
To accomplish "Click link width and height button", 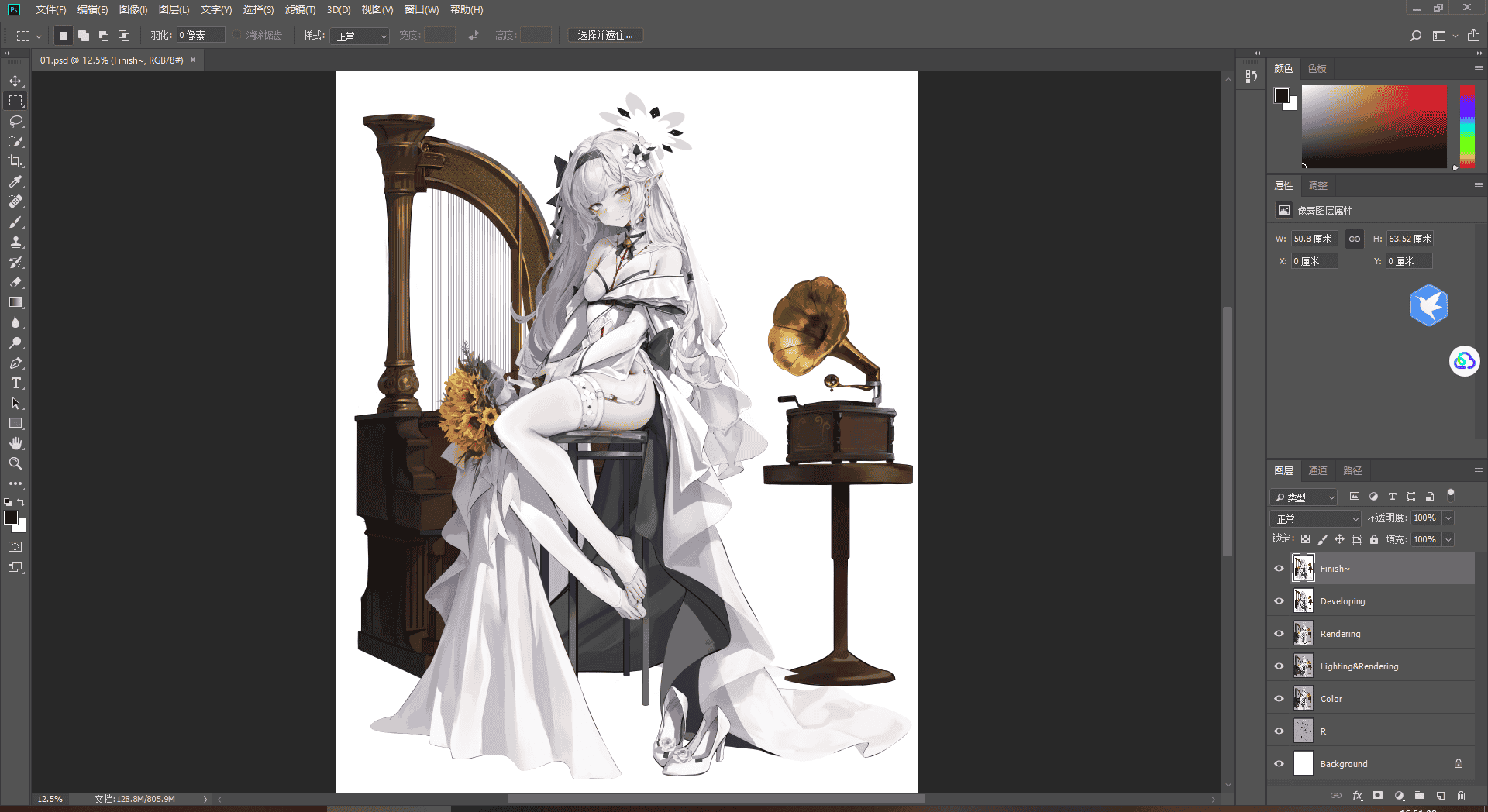I will [x=1354, y=239].
